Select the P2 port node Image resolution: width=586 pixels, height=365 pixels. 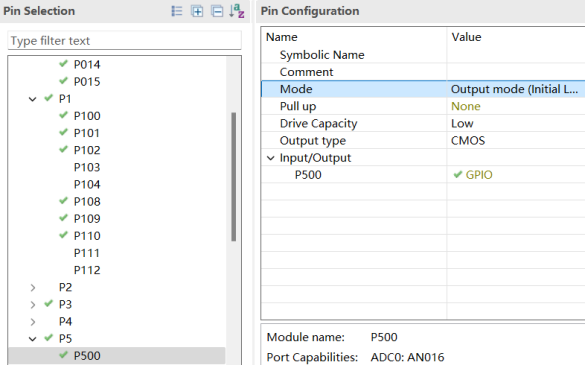pyautogui.click(x=65, y=288)
